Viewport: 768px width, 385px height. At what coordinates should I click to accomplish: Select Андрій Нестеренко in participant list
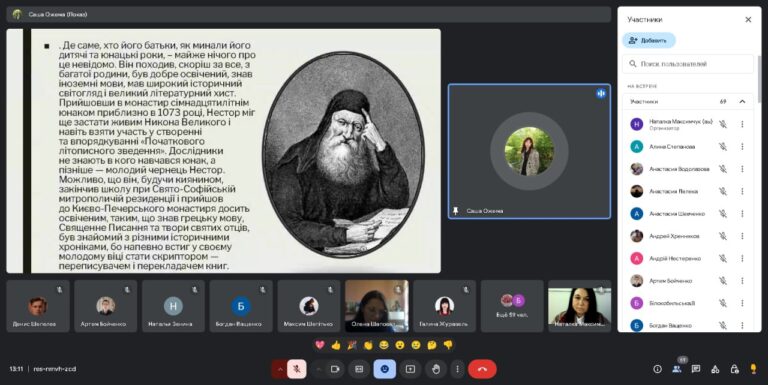click(688, 258)
